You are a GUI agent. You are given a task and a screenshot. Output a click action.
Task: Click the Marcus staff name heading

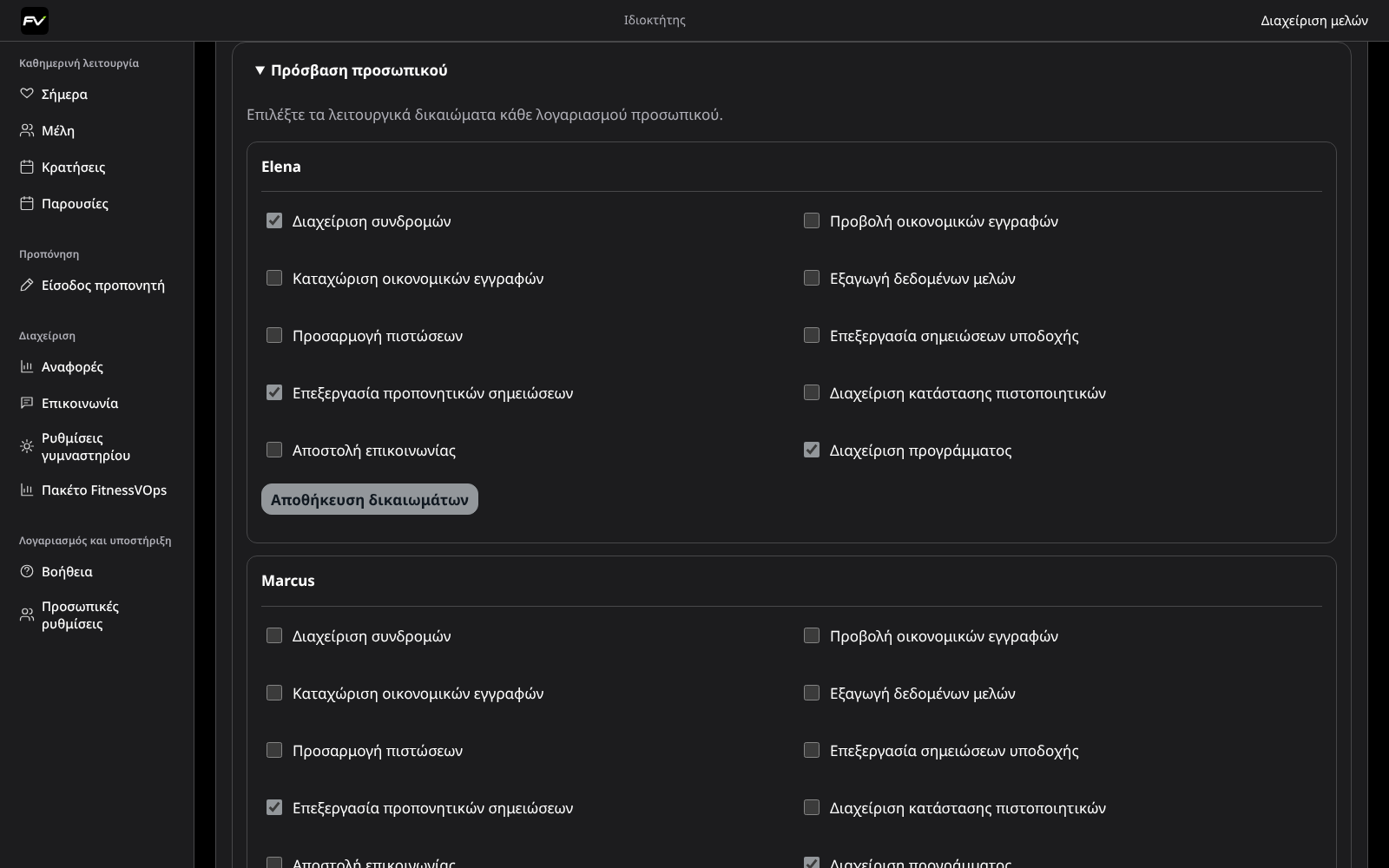288,581
